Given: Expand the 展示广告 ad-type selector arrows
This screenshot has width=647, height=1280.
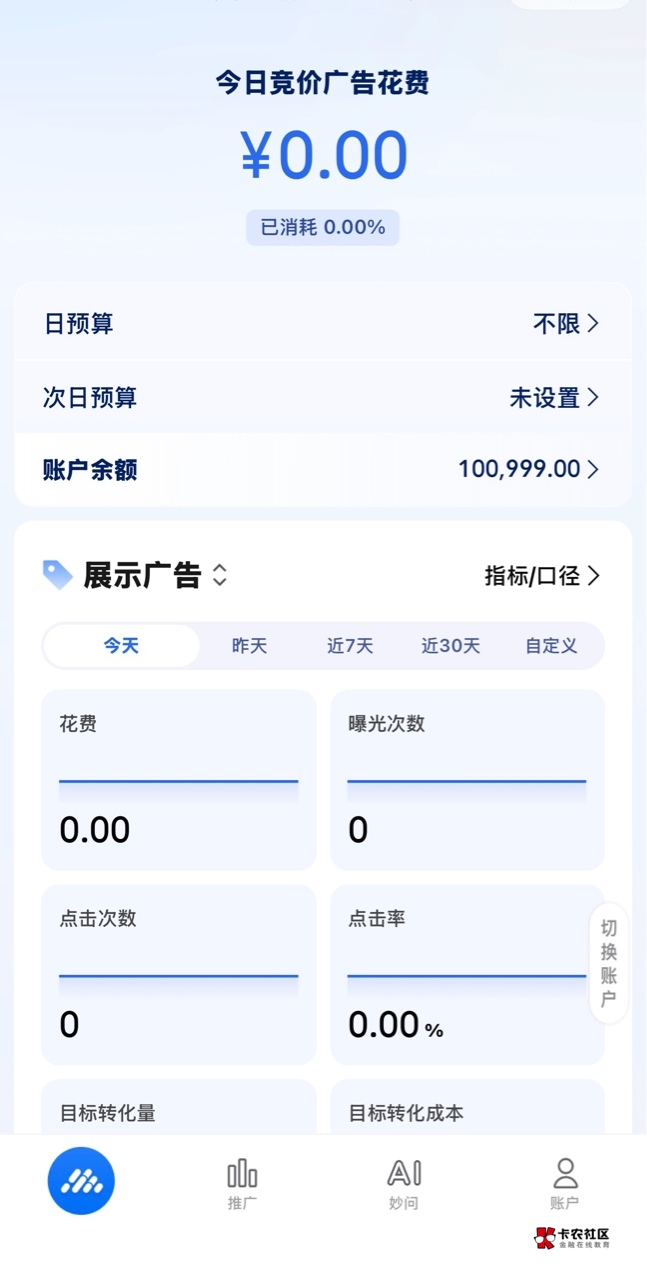Looking at the screenshot, I should pos(220,575).
